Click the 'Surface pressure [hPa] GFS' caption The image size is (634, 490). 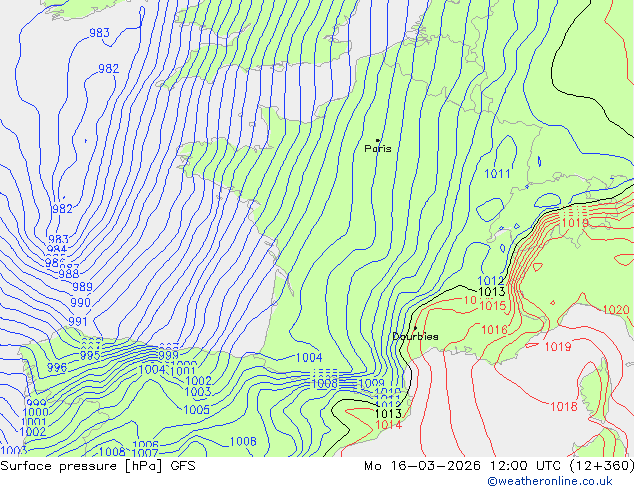pyautogui.click(x=98, y=466)
